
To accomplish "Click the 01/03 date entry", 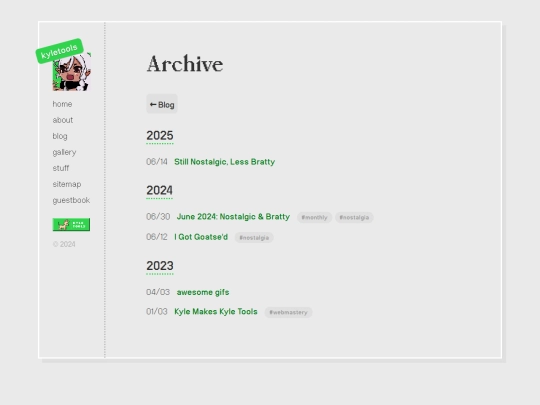I will [157, 312].
